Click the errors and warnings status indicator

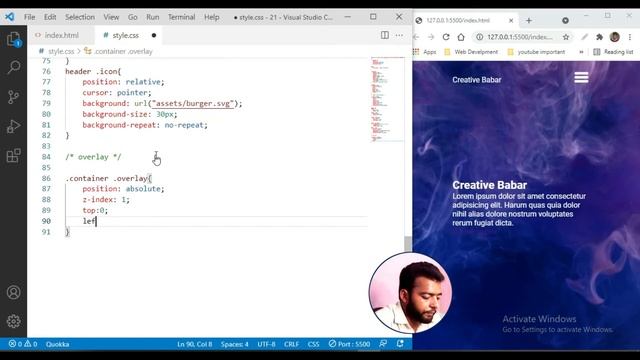pos(23,344)
